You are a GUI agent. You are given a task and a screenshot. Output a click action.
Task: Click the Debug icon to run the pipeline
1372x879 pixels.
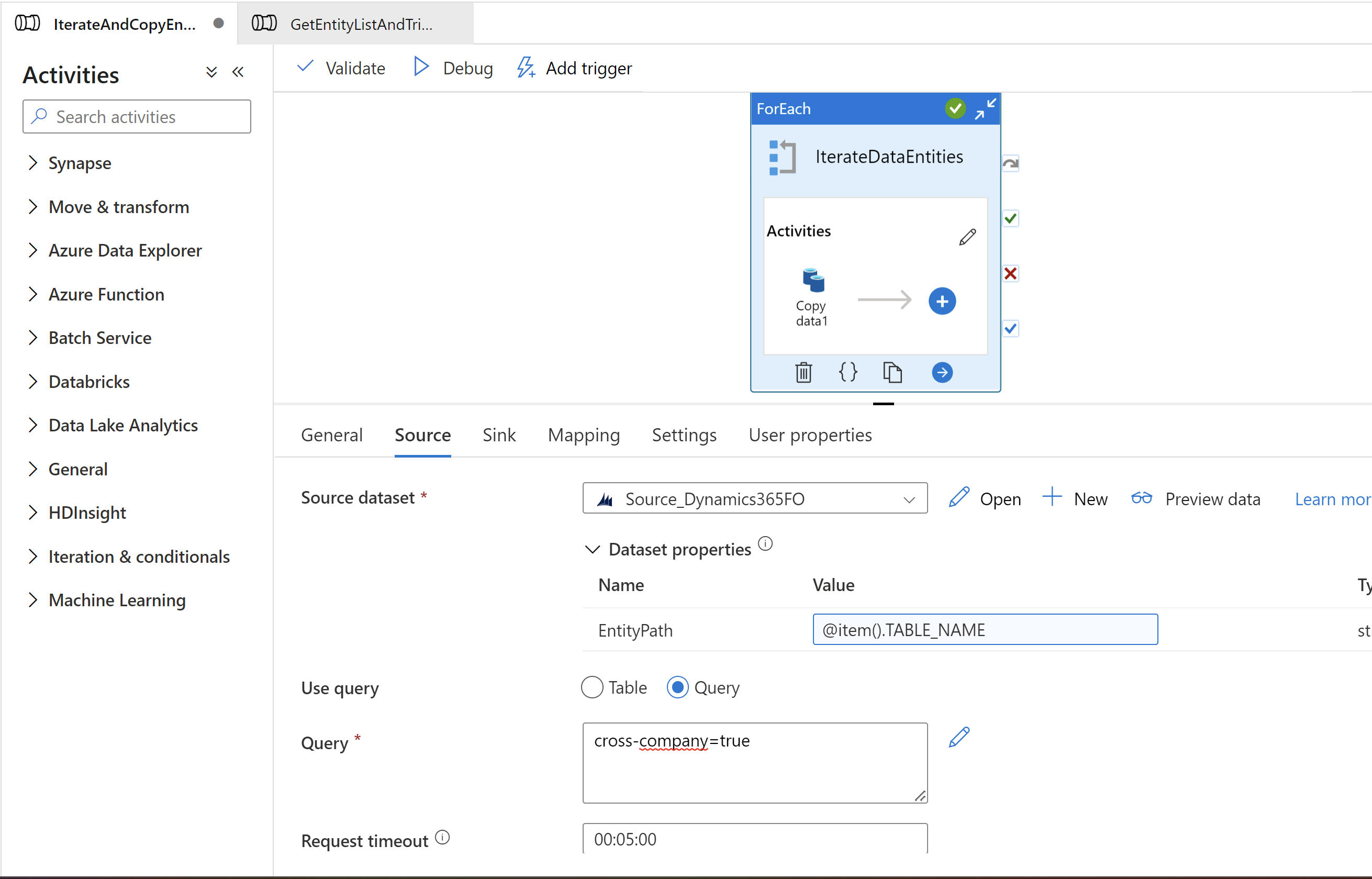tap(421, 68)
